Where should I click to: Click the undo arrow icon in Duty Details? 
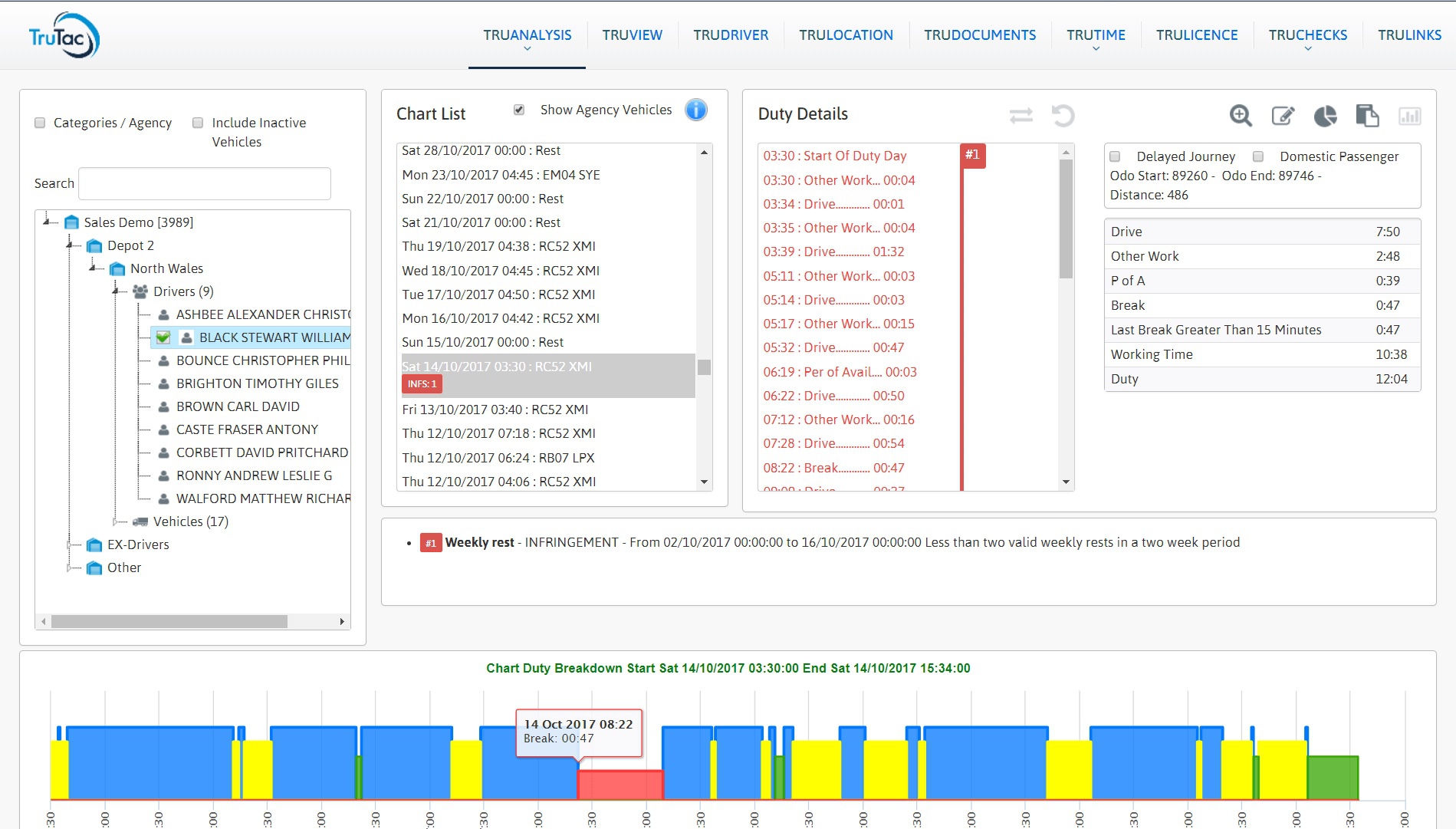coord(1063,116)
